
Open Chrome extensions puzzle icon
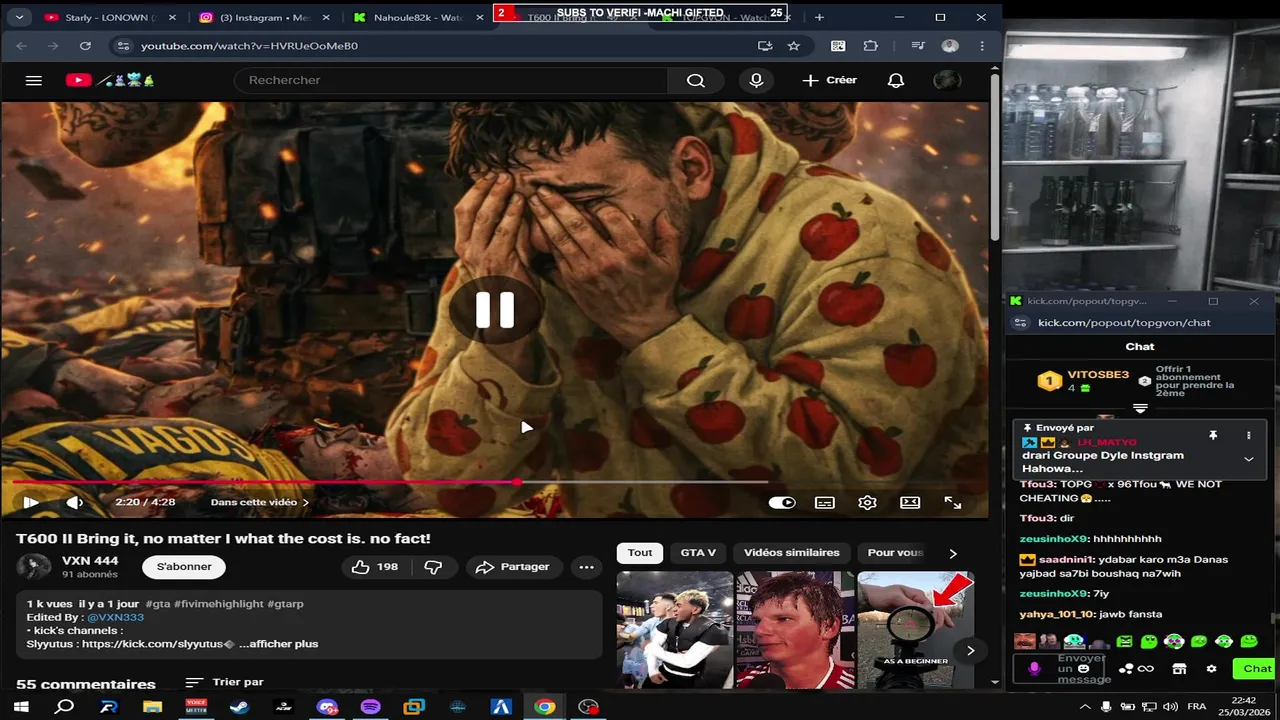[871, 46]
